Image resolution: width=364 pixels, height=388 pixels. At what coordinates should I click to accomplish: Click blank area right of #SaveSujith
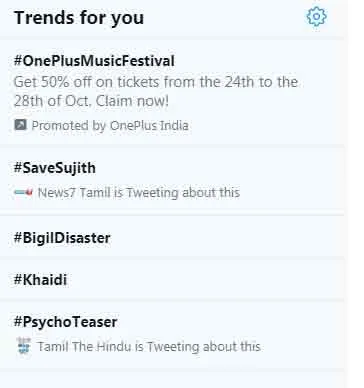(219, 168)
